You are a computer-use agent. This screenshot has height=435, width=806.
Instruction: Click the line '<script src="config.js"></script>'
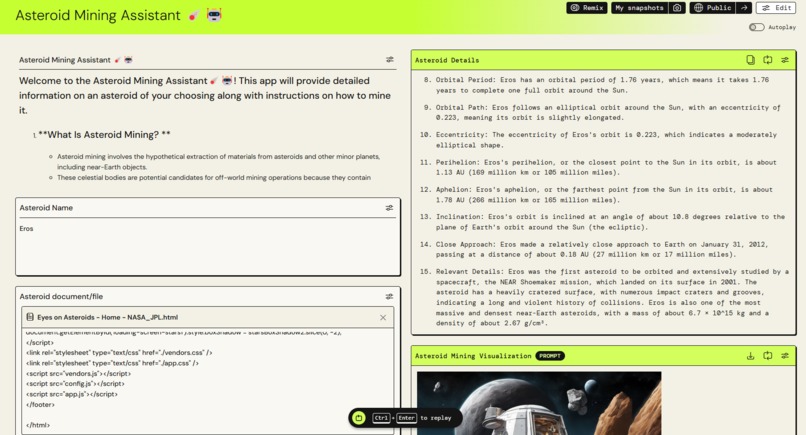point(75,384)
